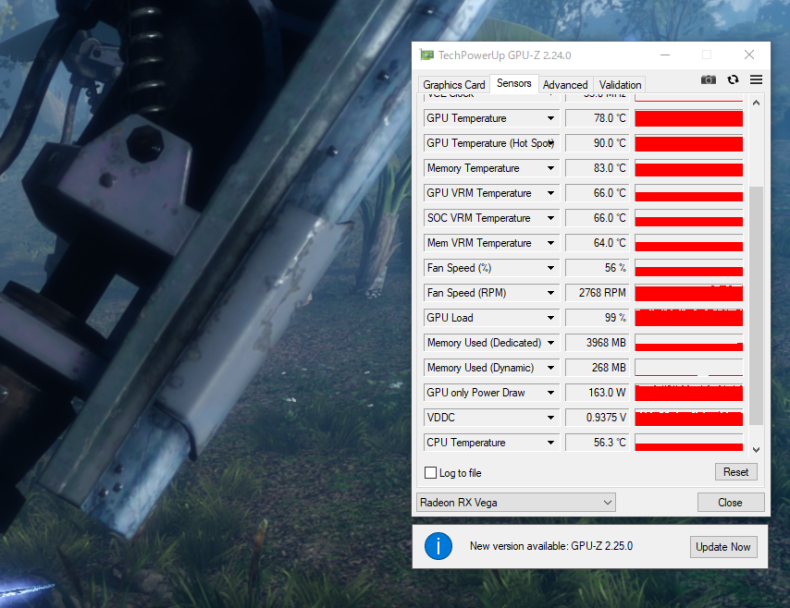790x608 pixels.
Task: Open the SOC VRM Temperature dropdown
Action: point(551,218)
